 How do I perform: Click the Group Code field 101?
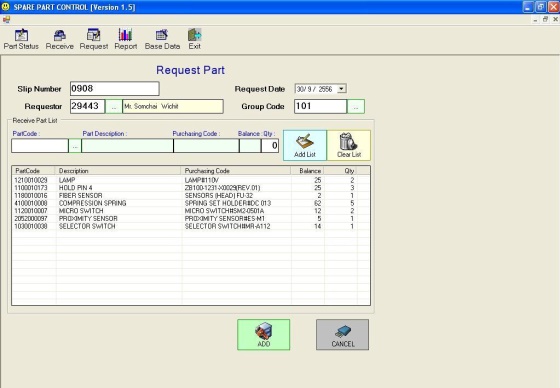(x=320, y=106)
